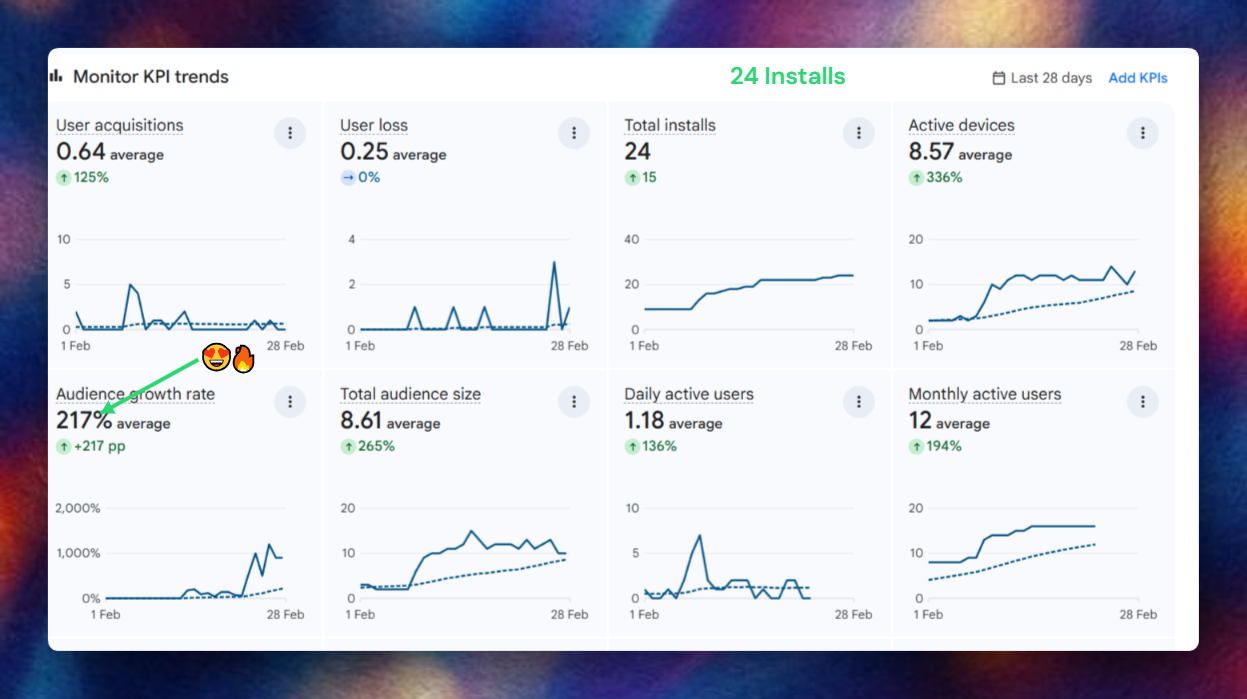Click the Active devices metric title
The height and width of the screenshot is (699, 1247).
pos(961,125)
